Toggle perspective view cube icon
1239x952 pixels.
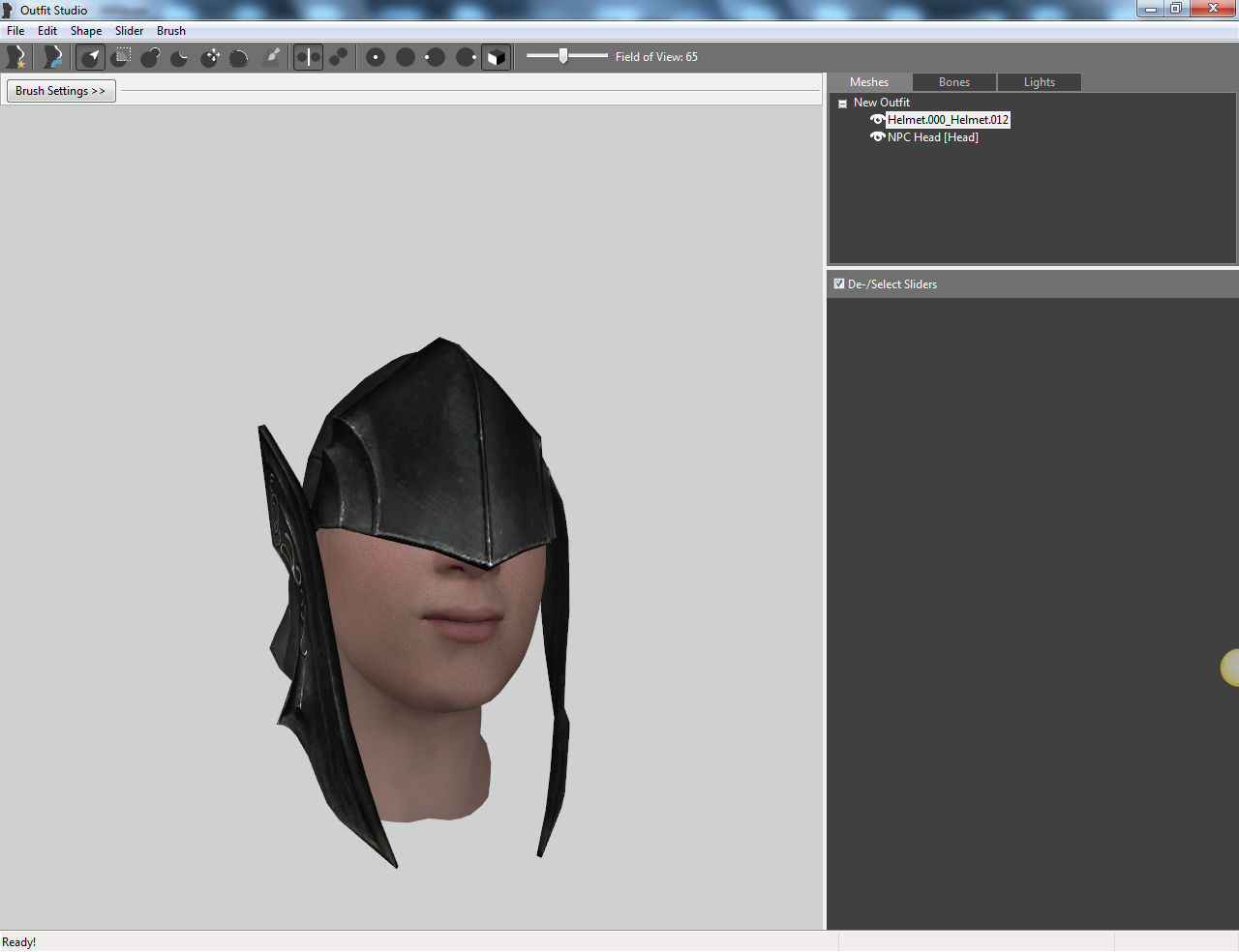(496, 57)
